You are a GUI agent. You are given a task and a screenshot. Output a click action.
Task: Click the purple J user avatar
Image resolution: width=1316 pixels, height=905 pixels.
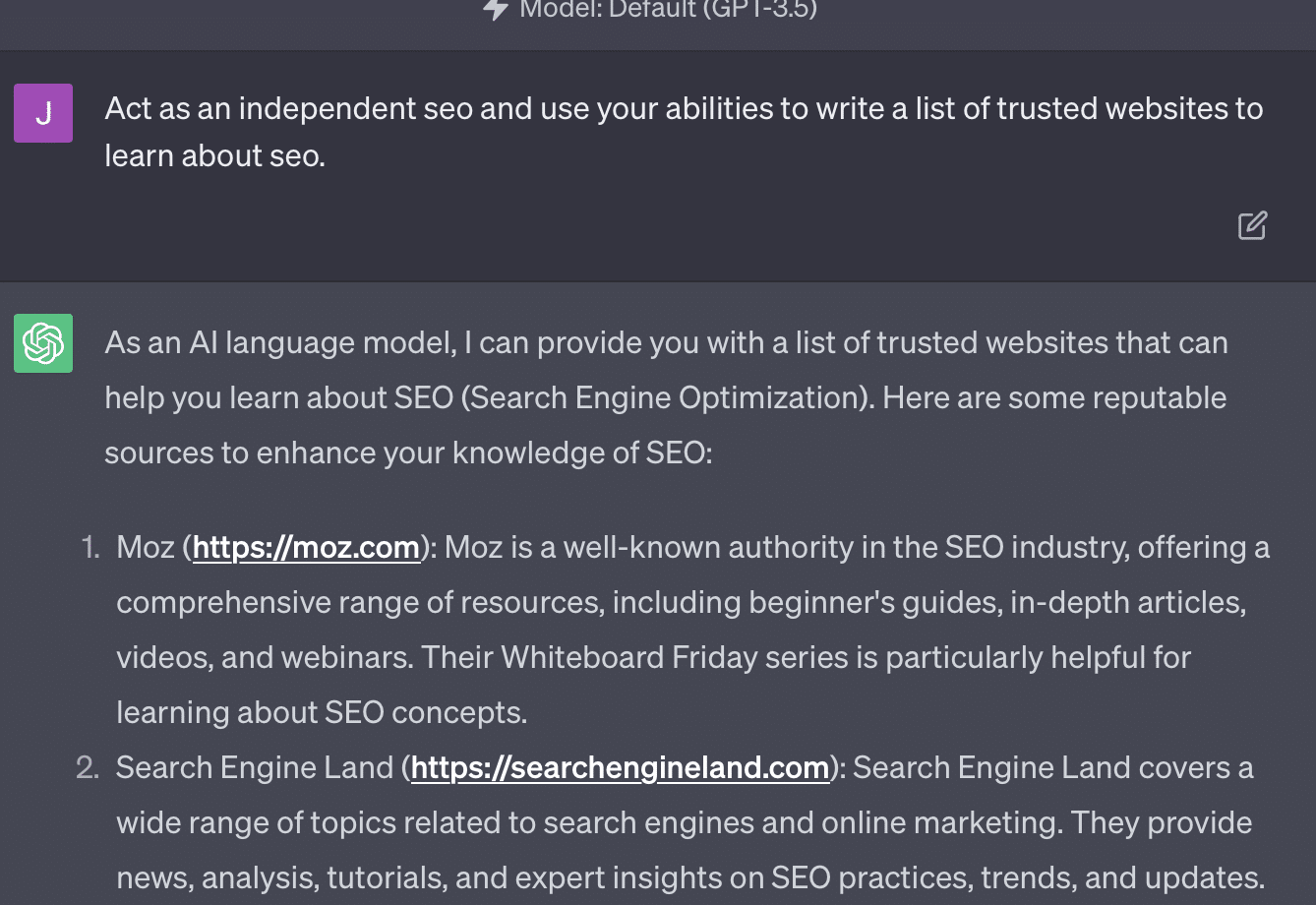pos(43,113)
